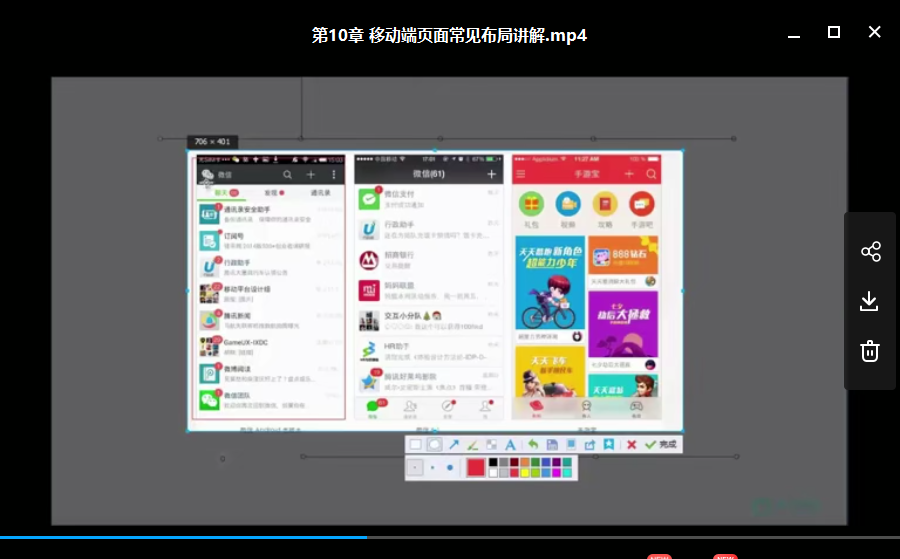
Task: Cancel the screenshot with the red X
Action: pos(631,445)
